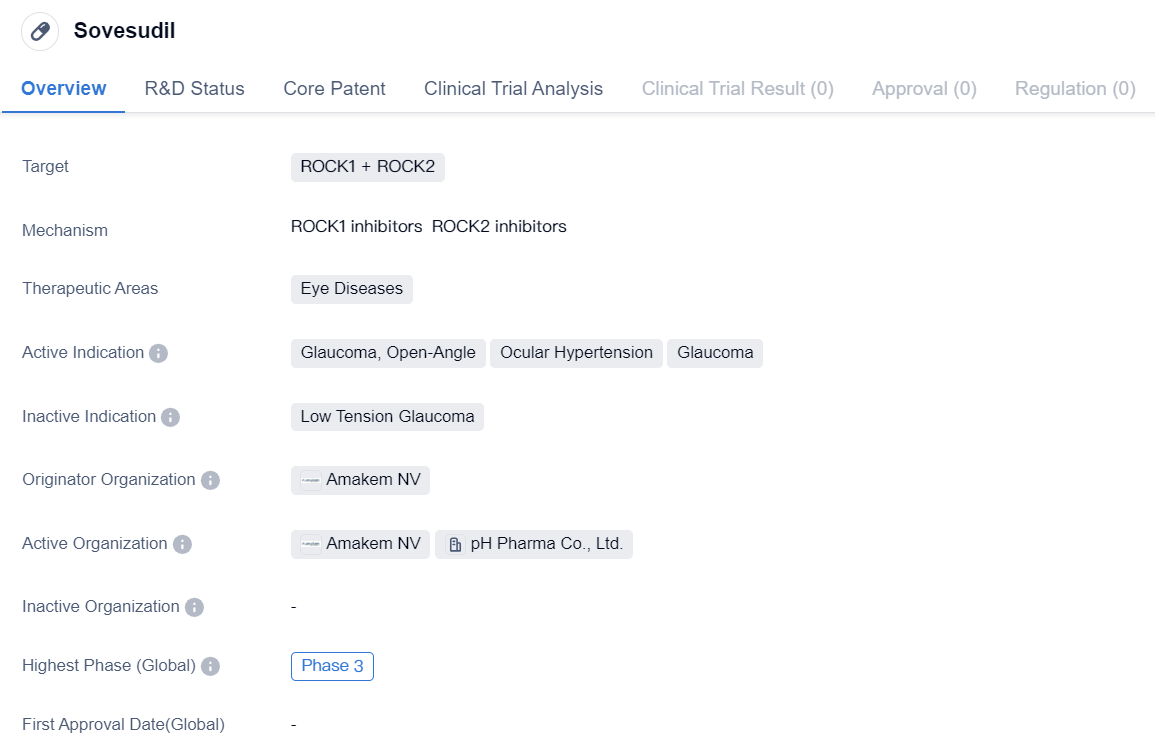Click building icon in pH Pharma tag
The width and height of the screenshot is (1155, 753).
[455, 545]
